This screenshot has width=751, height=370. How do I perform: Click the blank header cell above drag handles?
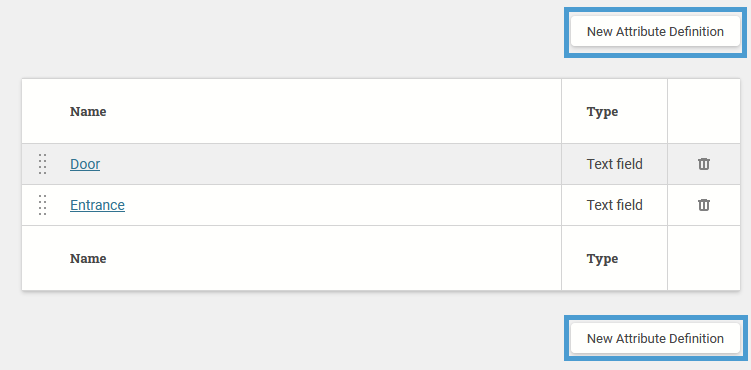[42, 112]
